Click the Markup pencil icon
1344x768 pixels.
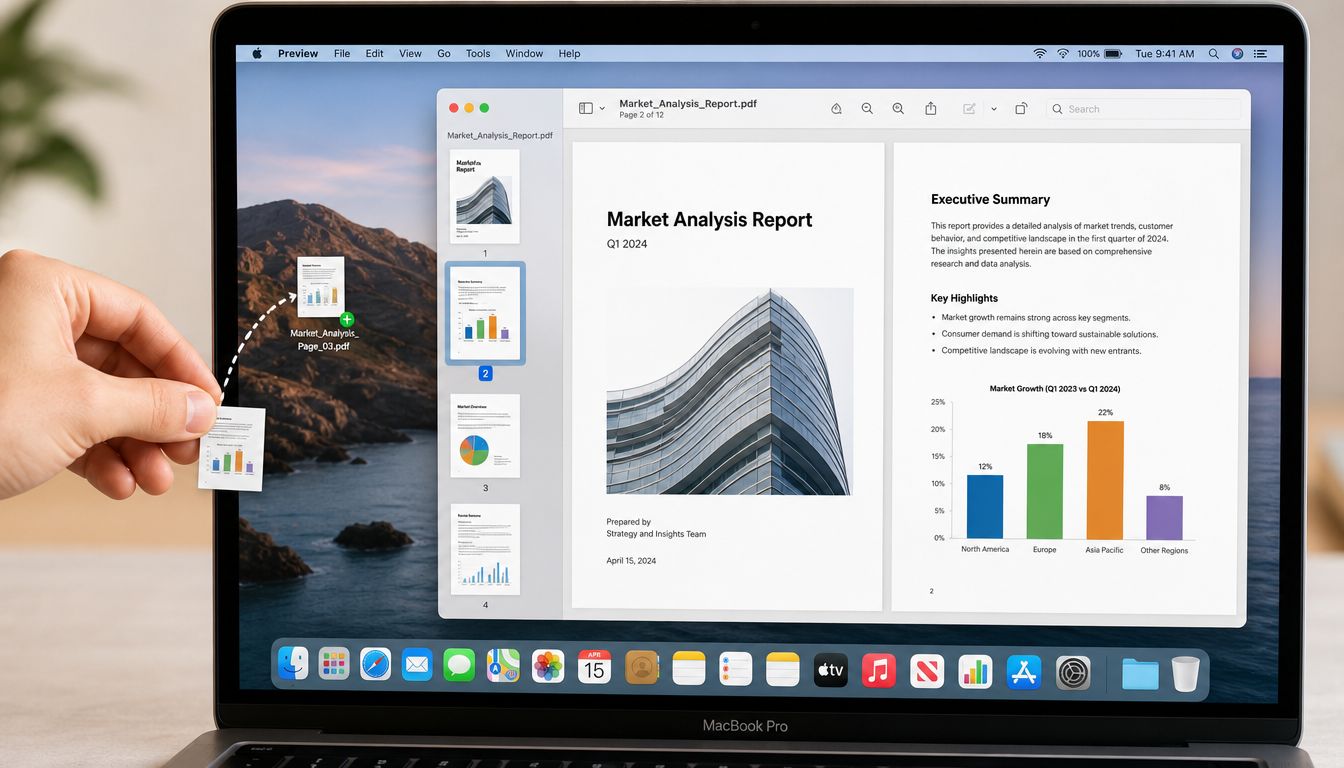pos(969,108)
